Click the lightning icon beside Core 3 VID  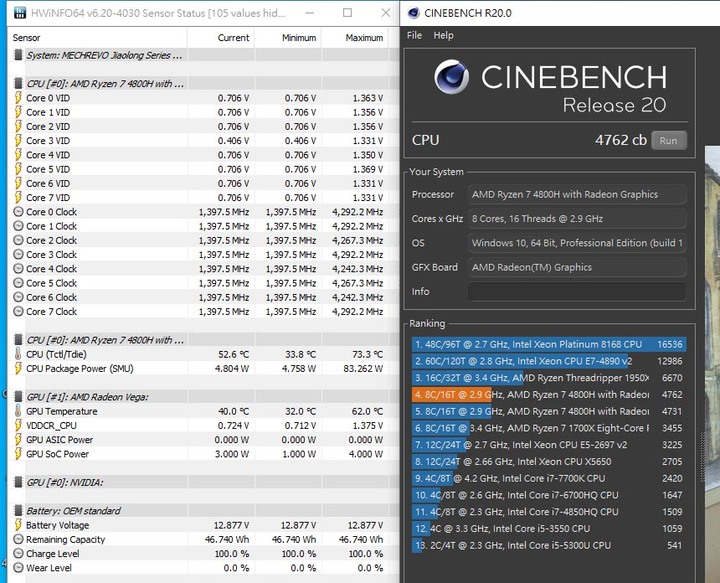click(18, 140)
